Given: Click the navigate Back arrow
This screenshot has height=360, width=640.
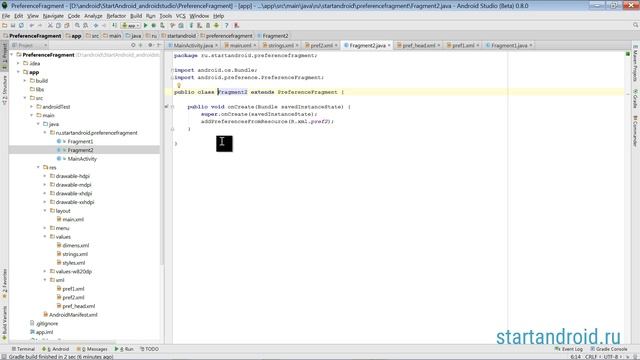Looking at the screenshot, I should 96,25.
